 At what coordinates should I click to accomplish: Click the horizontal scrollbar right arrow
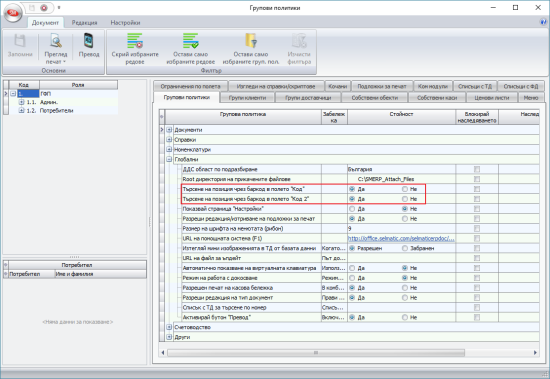point(535,352)
